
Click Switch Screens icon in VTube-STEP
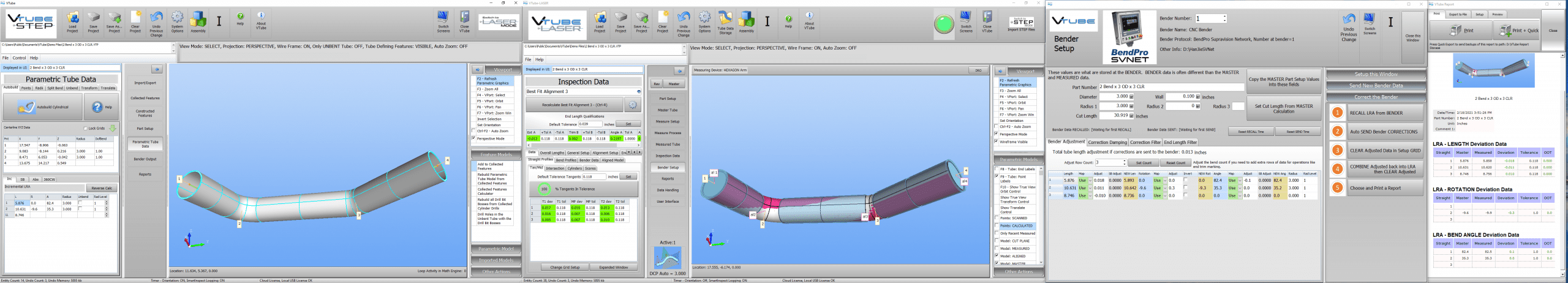point(443,22)
